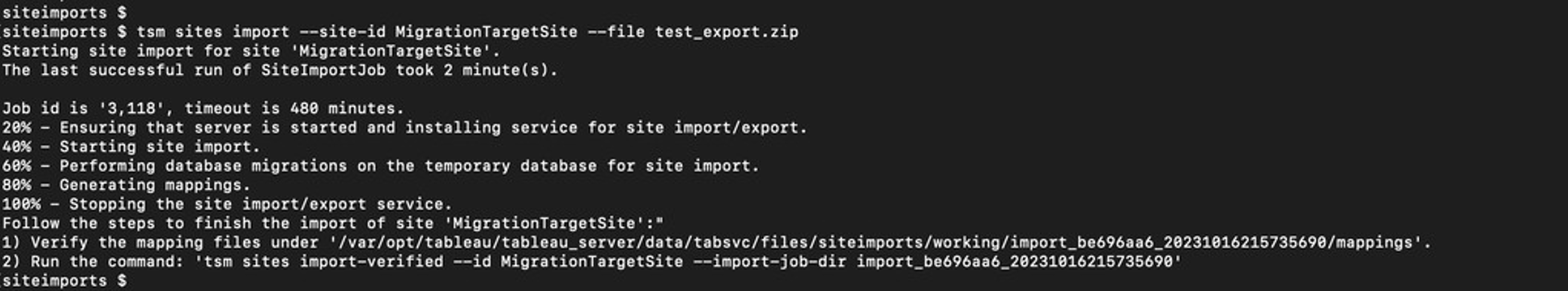Click the 'Follow the steps to finish' line
This screenshot has height=291, width=1568.
pyautogui.click(x=332, y=223)
